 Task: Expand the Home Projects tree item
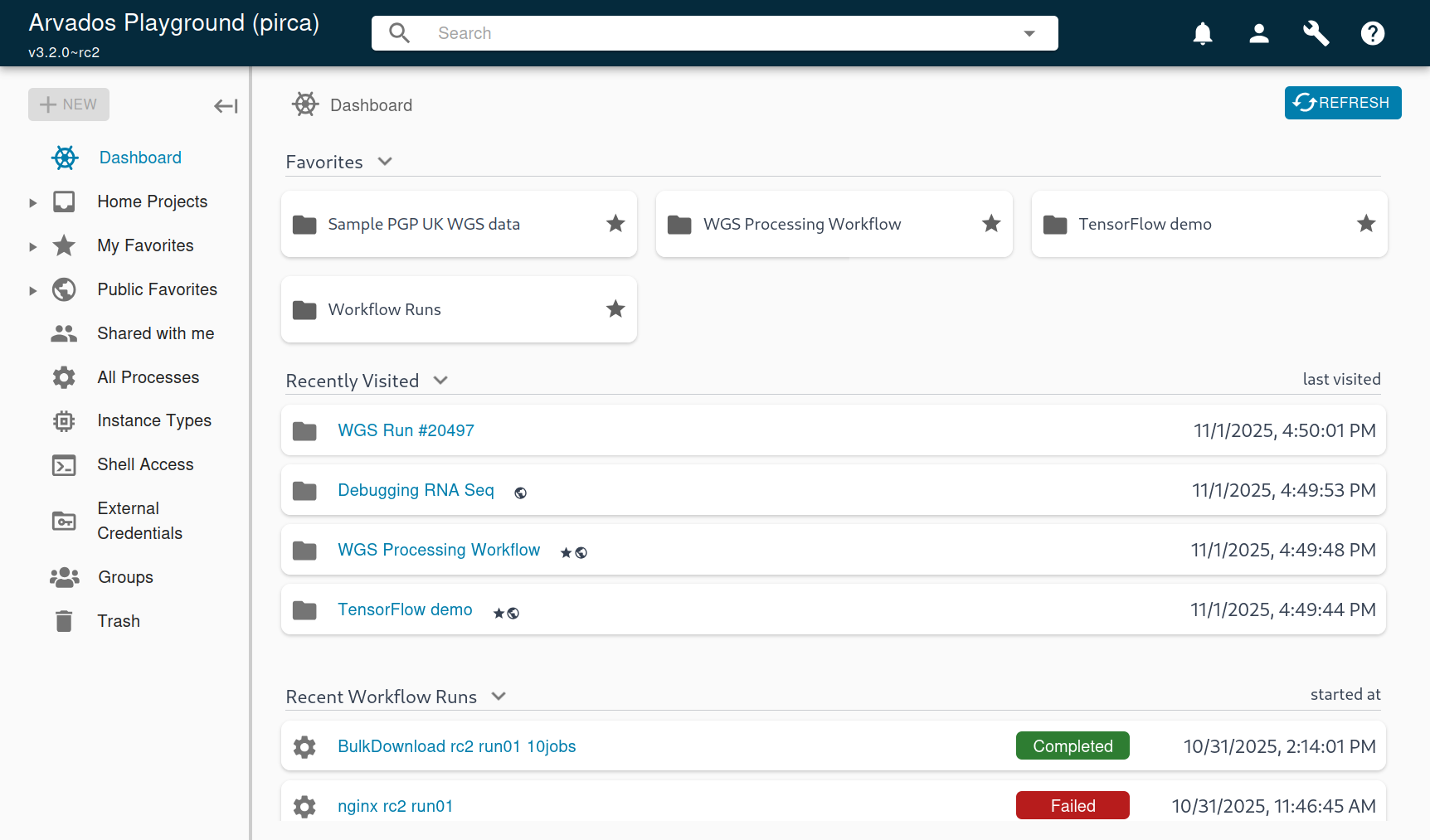tap(33, 202)
